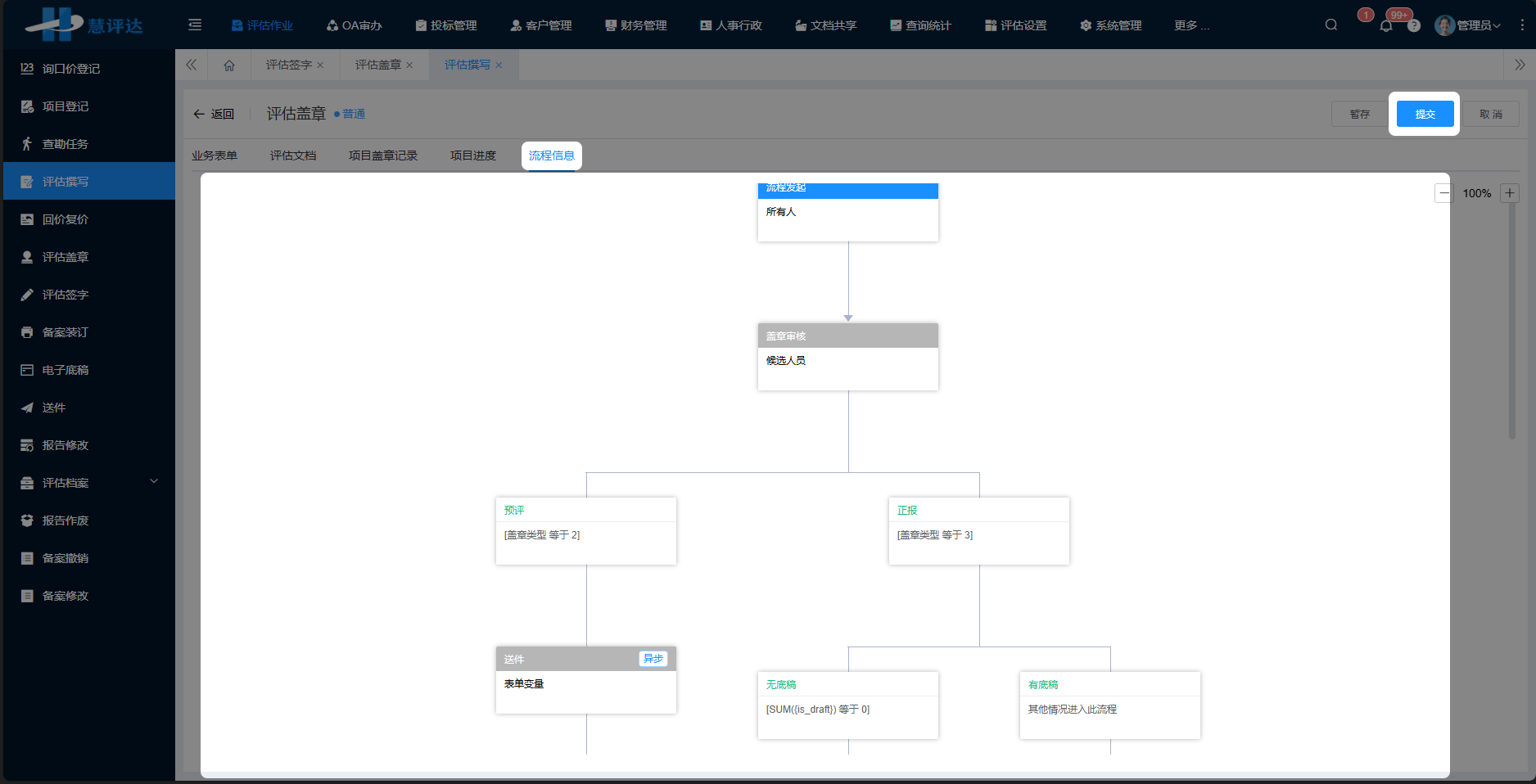Toggle the sidebar collapse hamburger icon

pyautogui.click(x=195, y=25)
